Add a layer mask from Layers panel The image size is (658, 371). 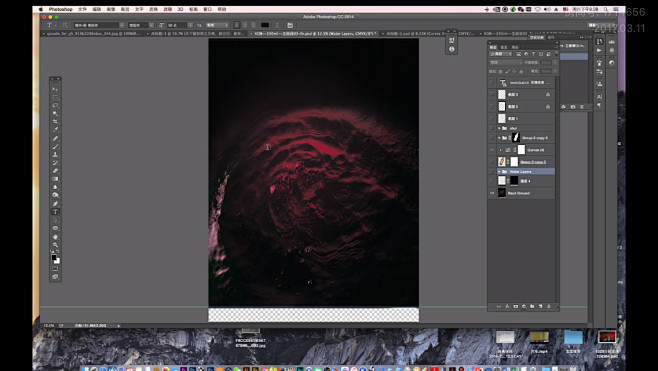tap(516, 307)
